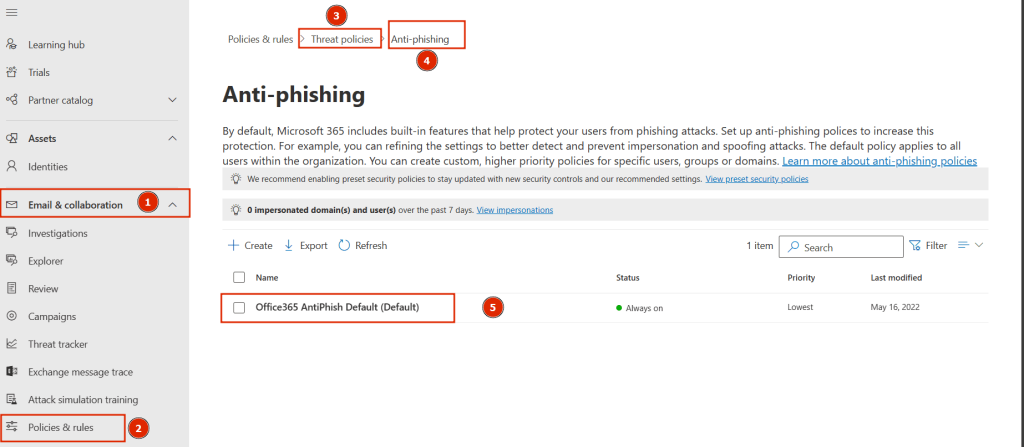Go to Threat policies breadcrumb
The image size is (1024, 447).
pyautogui.click(x=341, y=39)
